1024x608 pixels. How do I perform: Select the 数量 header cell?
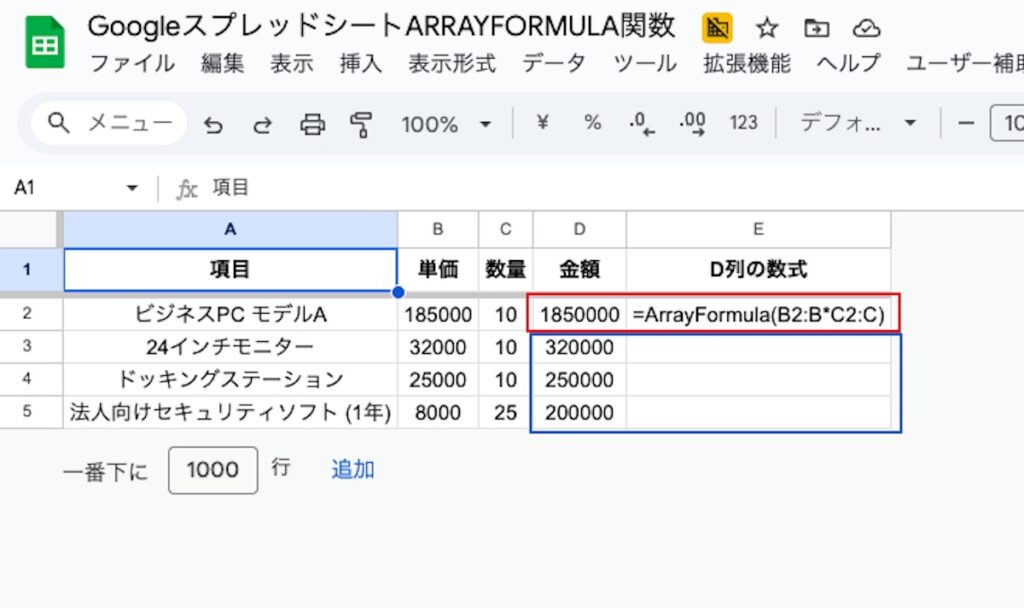coord(505,269)
